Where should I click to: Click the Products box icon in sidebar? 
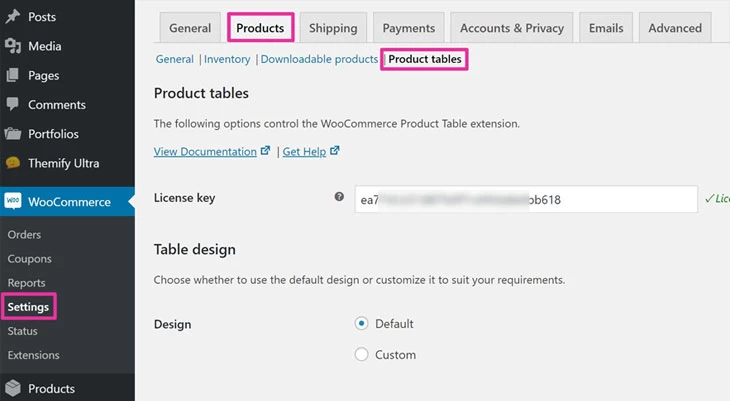tap(13, 388)
